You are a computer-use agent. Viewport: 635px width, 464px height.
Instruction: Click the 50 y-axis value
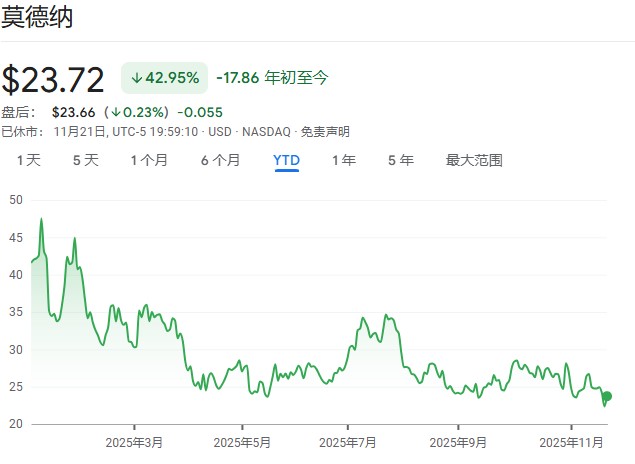pos(16,200)
